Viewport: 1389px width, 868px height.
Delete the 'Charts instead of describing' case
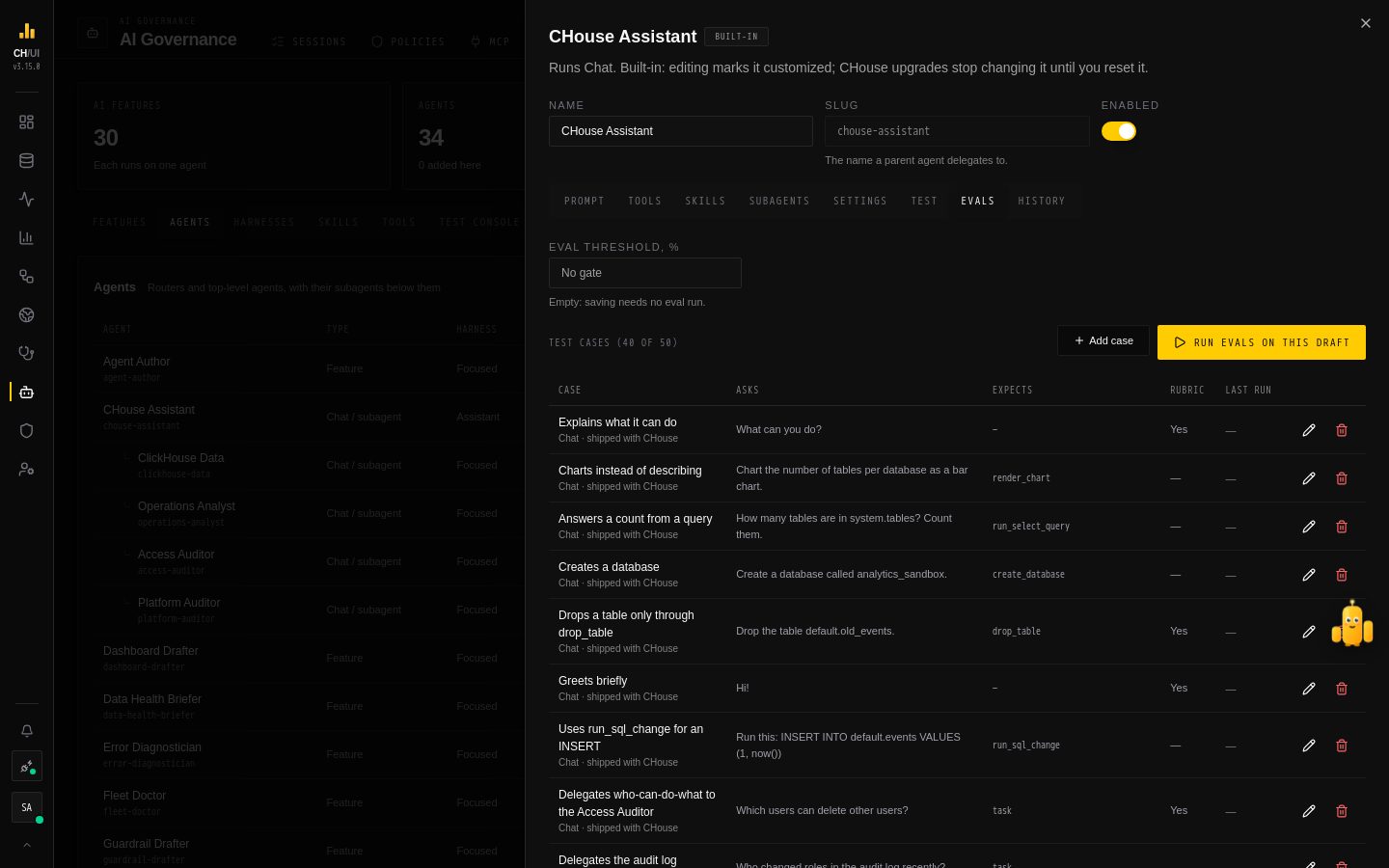click(1342, 478)
